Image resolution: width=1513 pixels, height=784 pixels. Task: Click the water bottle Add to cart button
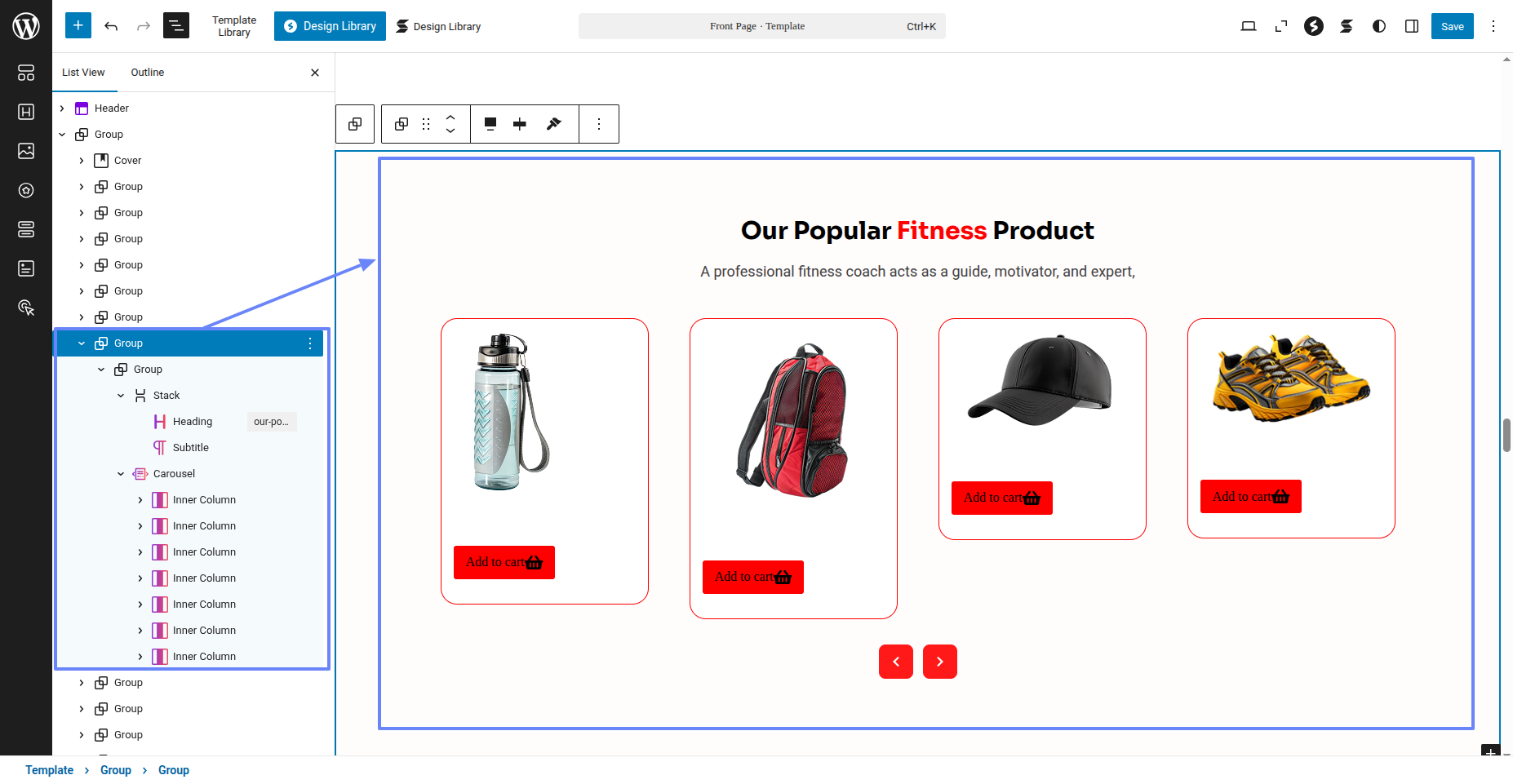click(504, 562)
